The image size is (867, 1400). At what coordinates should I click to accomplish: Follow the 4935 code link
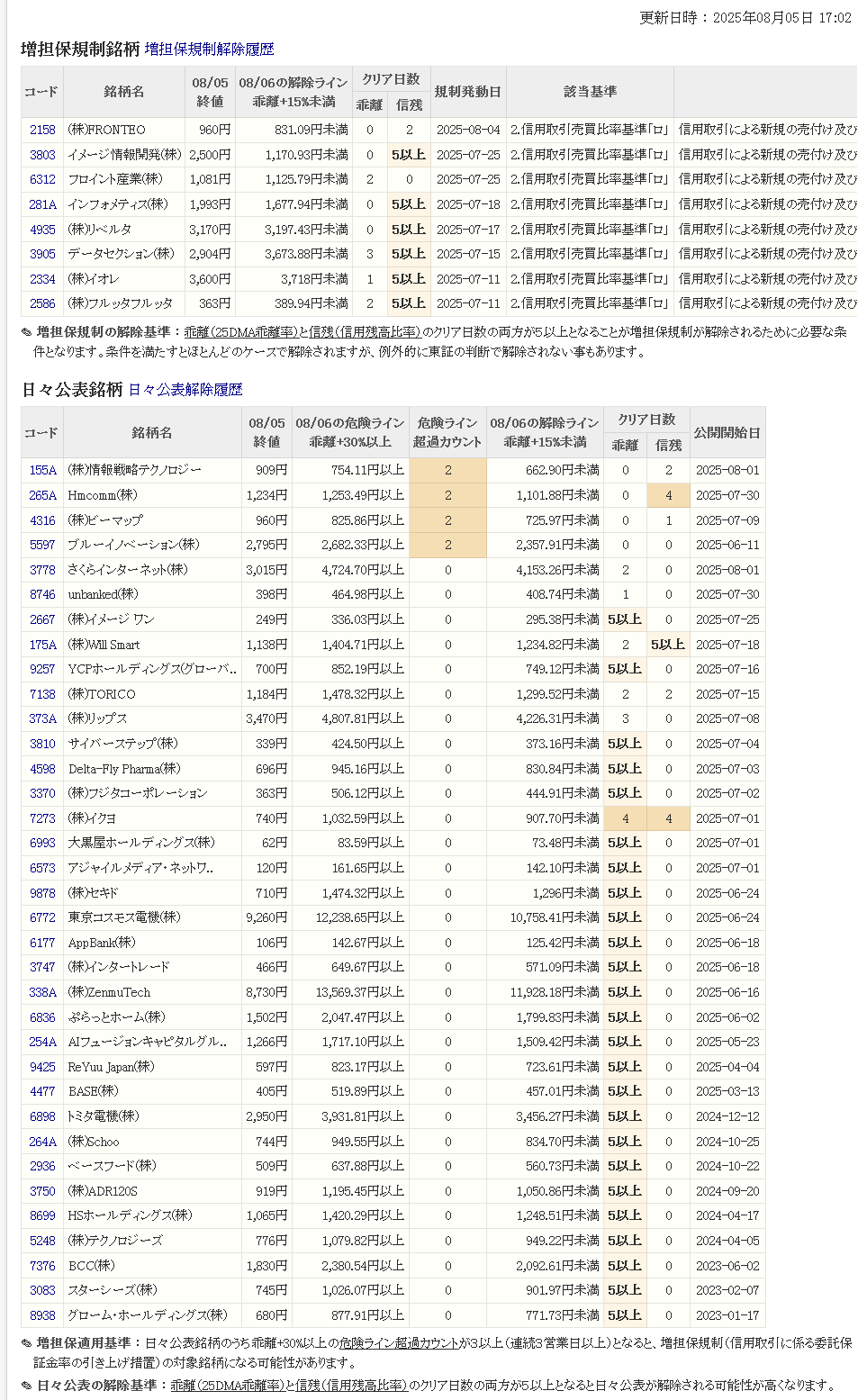(x=42, y=230)
